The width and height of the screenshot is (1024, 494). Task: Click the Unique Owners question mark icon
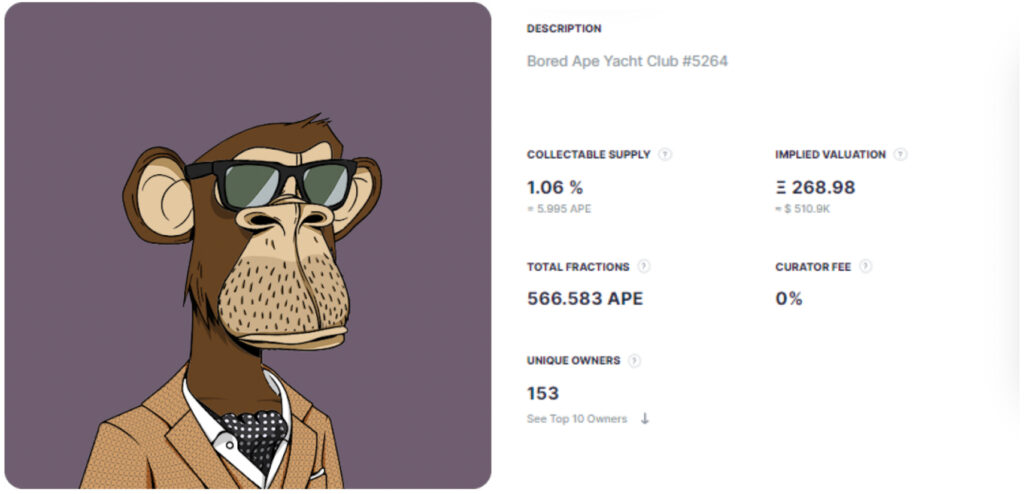635,361
